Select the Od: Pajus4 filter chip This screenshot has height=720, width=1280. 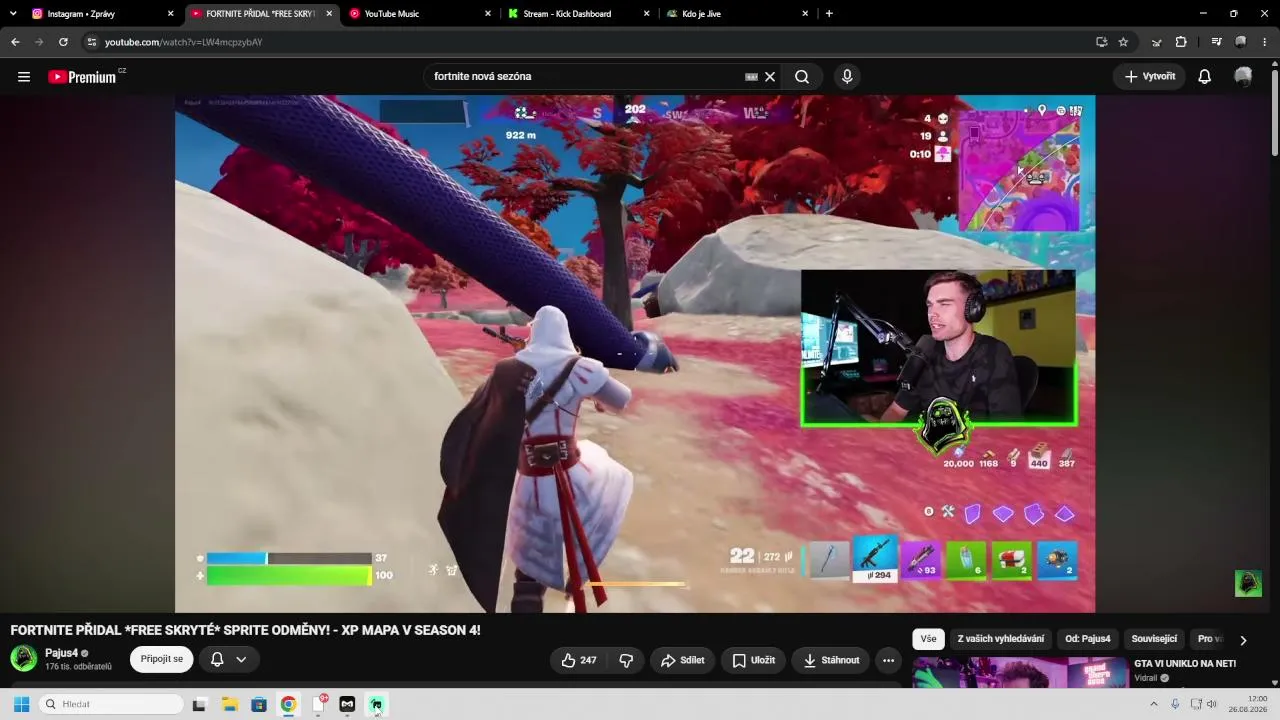coord(1088,639)
